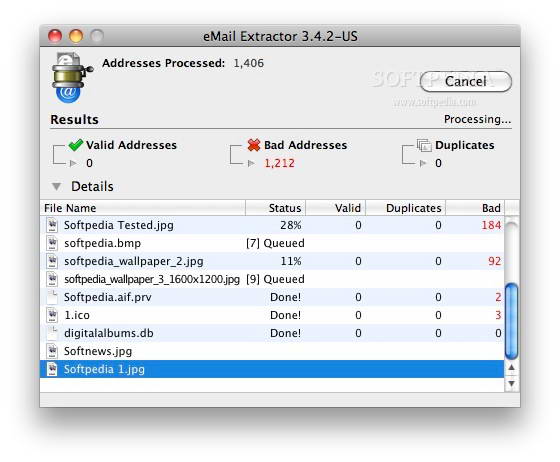Click Done! status for digitalalbums.db
This screenshot has height=462, width=560.
click(x=285, y=333)
